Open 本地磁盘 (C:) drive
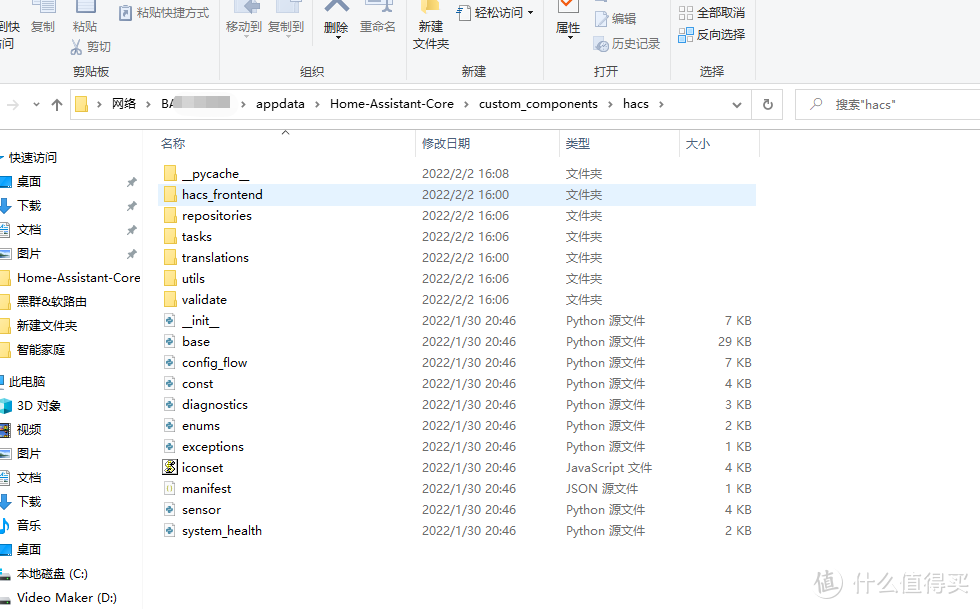Viewport: 980px width, 609px height. (x=52, y=574)
